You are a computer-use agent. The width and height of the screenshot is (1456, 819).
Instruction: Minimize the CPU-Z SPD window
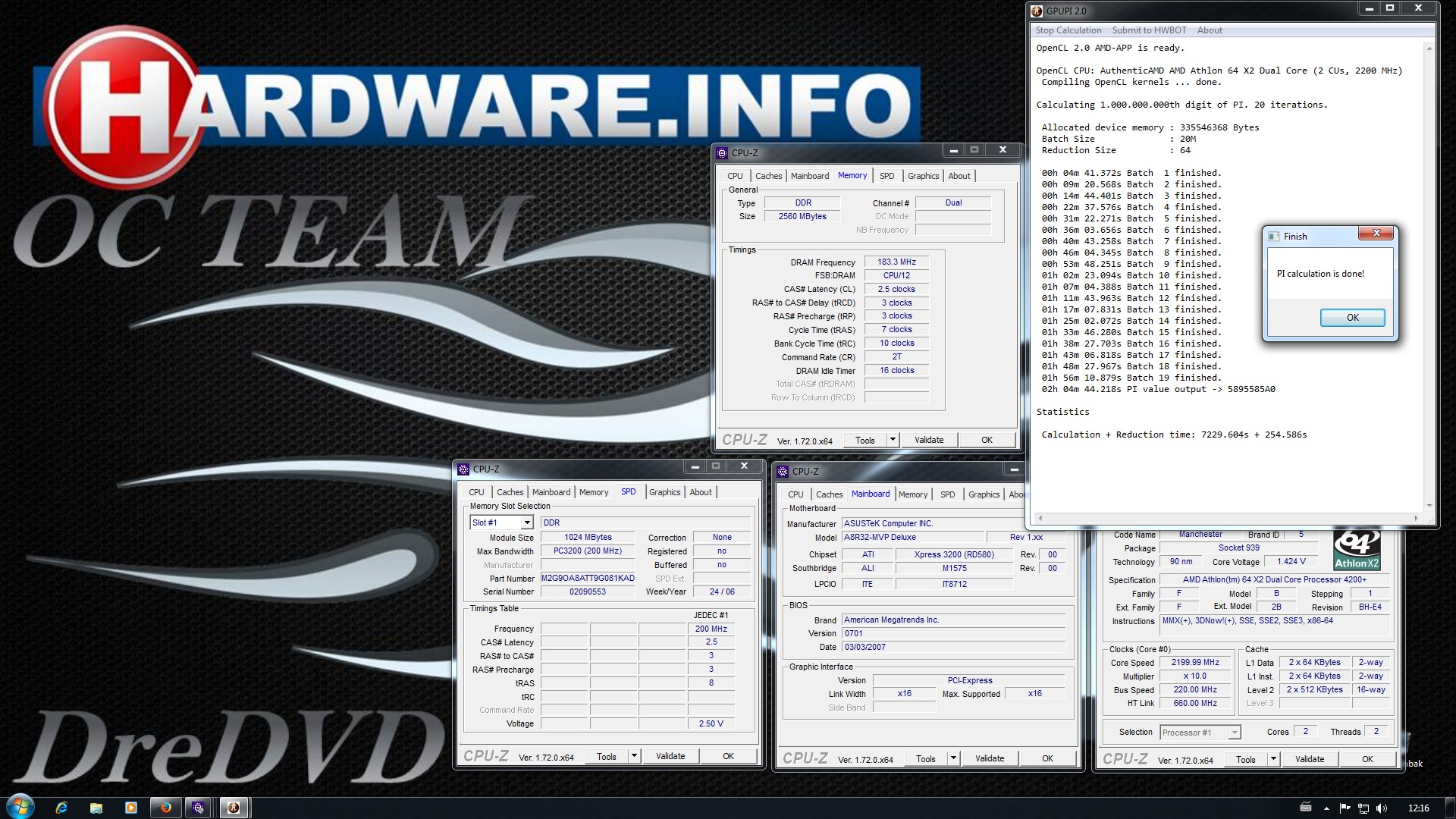click(x=695, y=466)
